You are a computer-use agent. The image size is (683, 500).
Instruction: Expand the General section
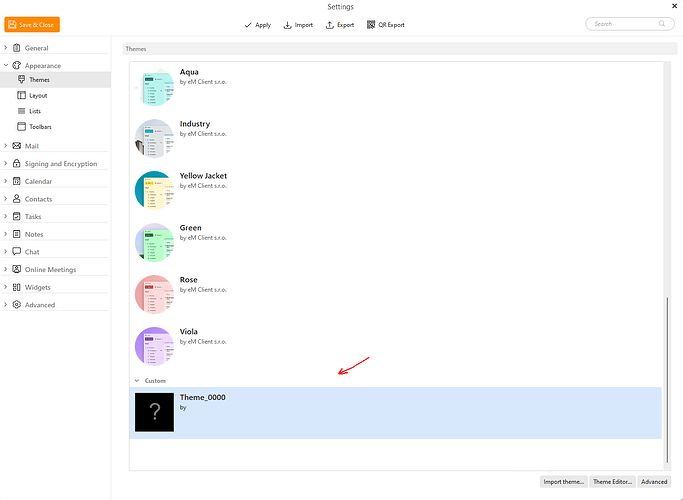(x=6, y=48)
